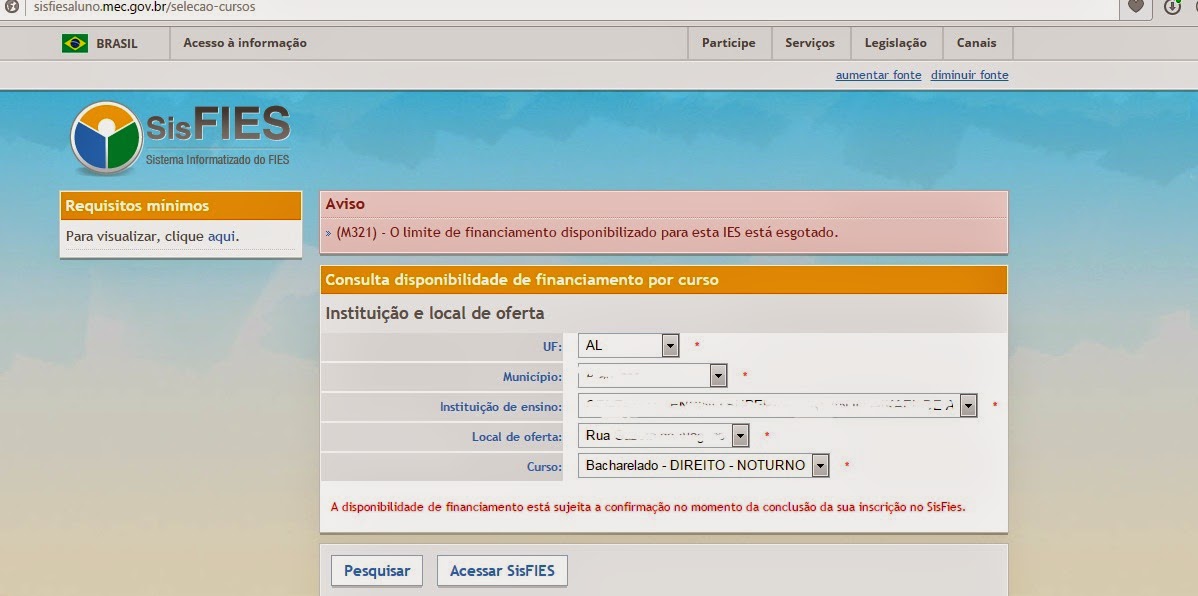
Task: Click the aumentar fonte link
Action: [879, 75]
